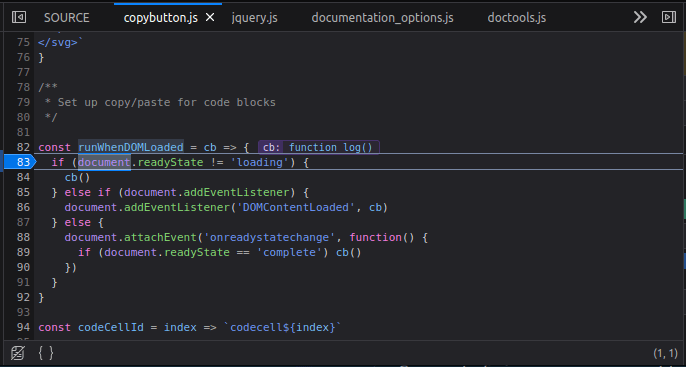
Task: Switch to the jquery.js tab
Action: (255, 18)
